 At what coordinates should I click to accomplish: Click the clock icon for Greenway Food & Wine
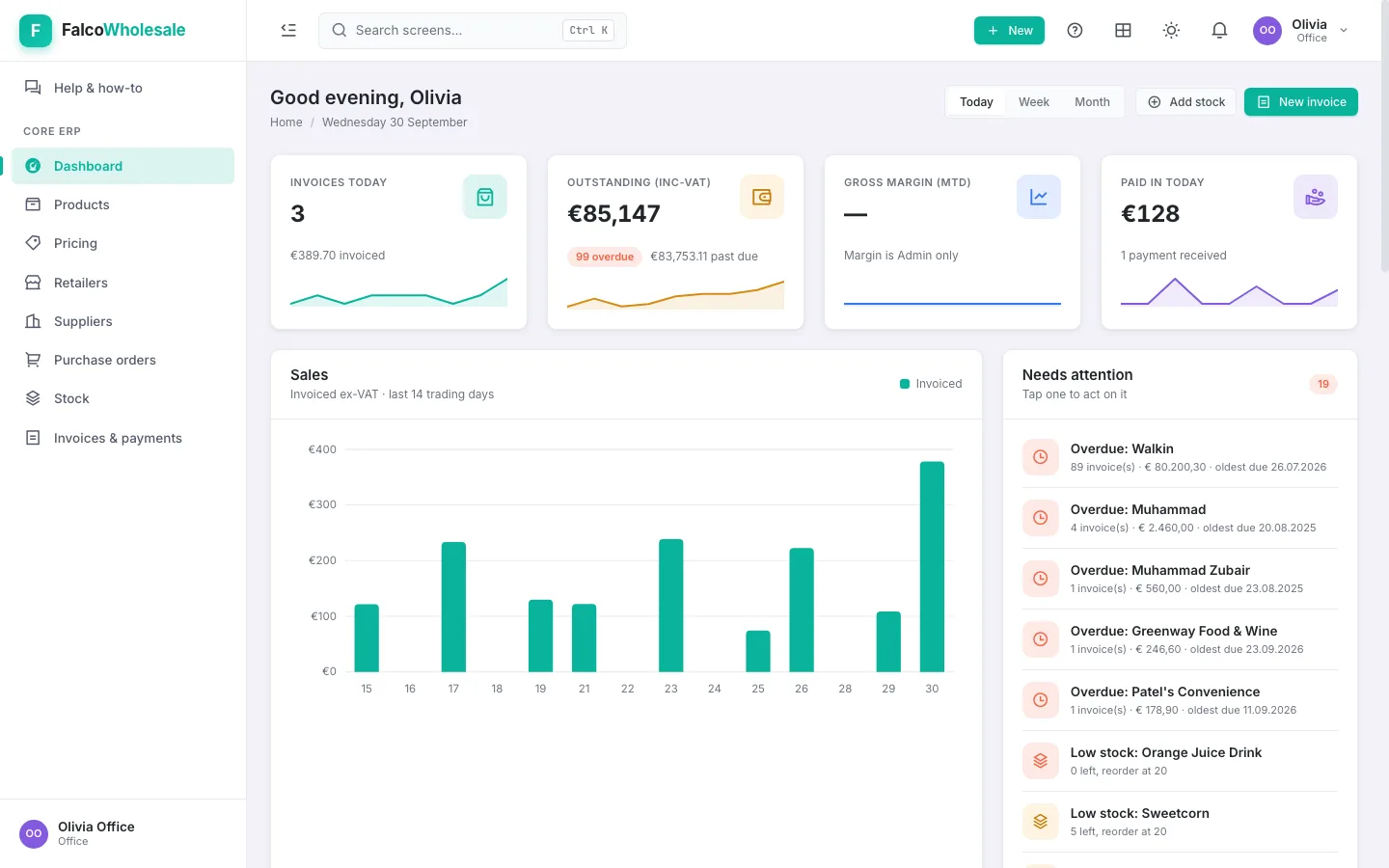[1041, 639]
